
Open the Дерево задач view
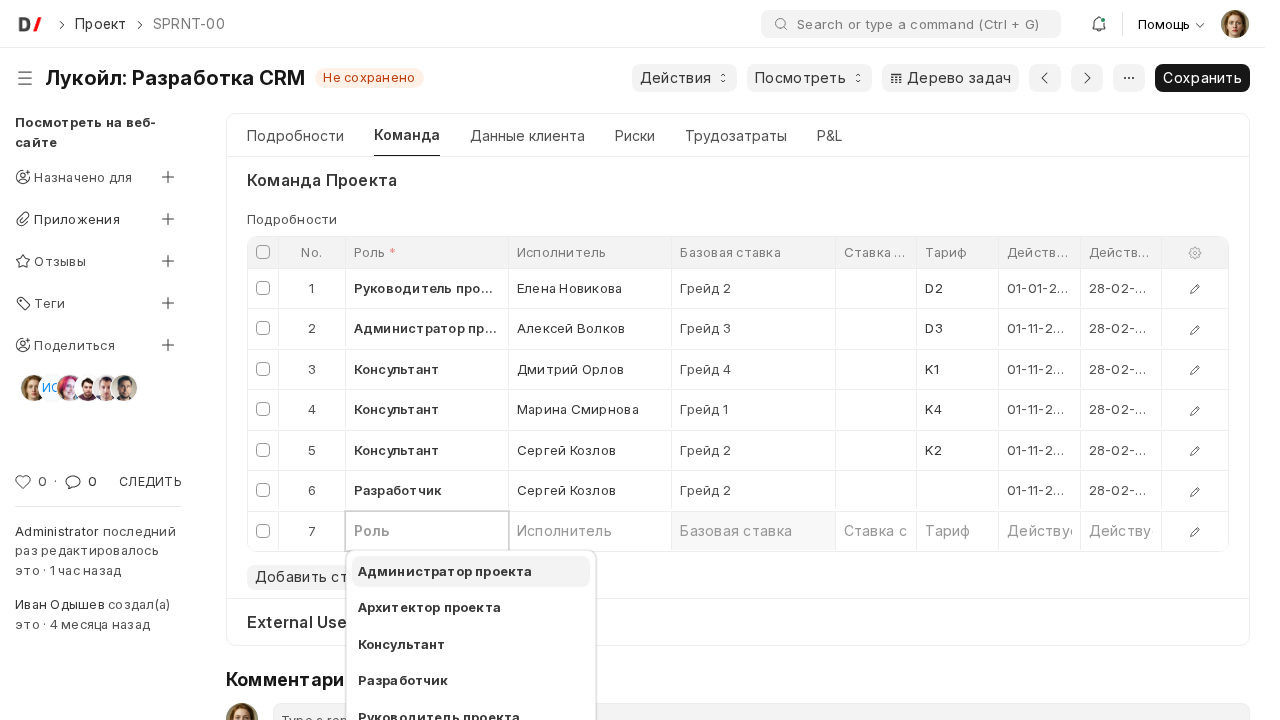click(950, 78)
